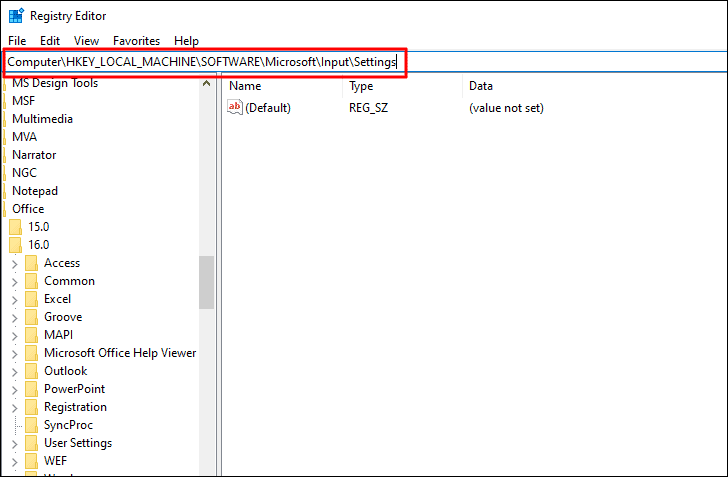Screen dimensions: 728x477
Task: Select the Access key label
Action: (x=62, y=263)
